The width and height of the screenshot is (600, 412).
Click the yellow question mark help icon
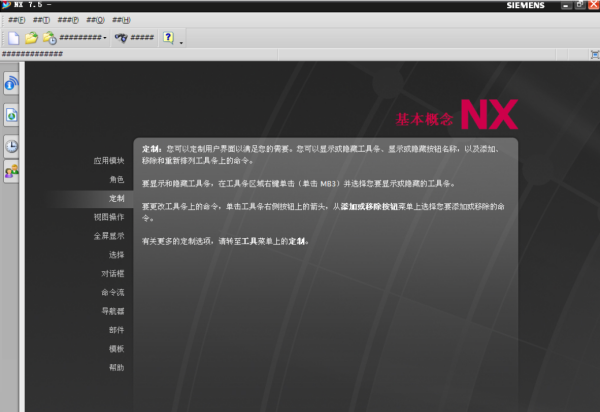click(x=168, y=37)
